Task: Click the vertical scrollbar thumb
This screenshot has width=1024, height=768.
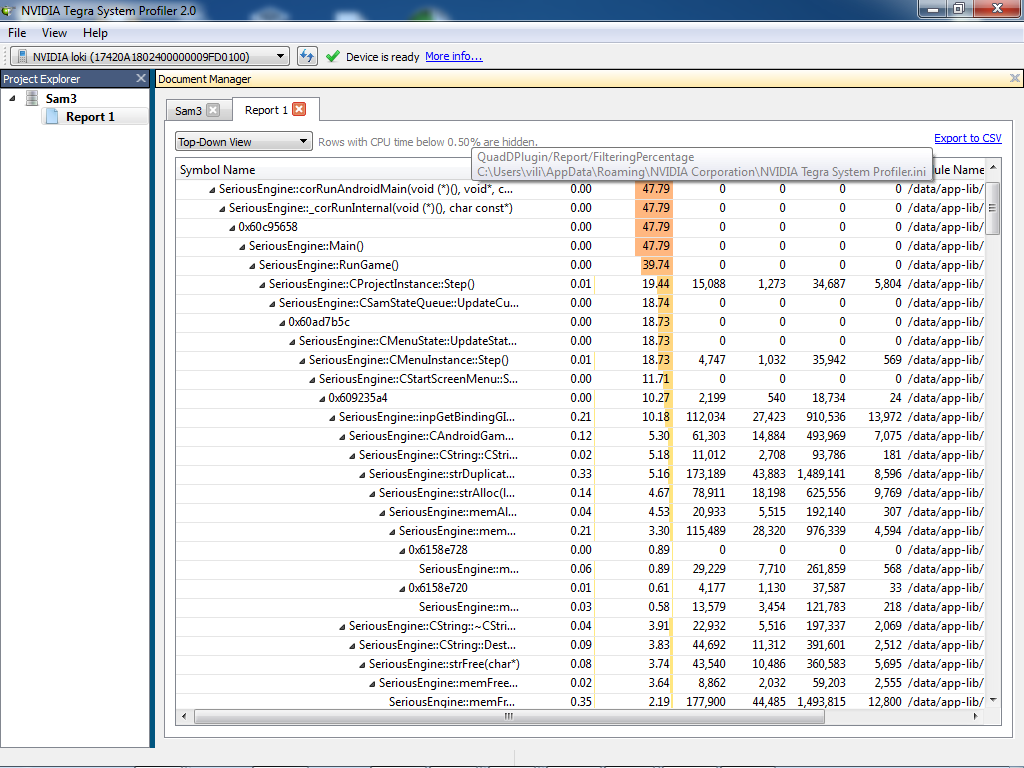Action: pos(993,208)
